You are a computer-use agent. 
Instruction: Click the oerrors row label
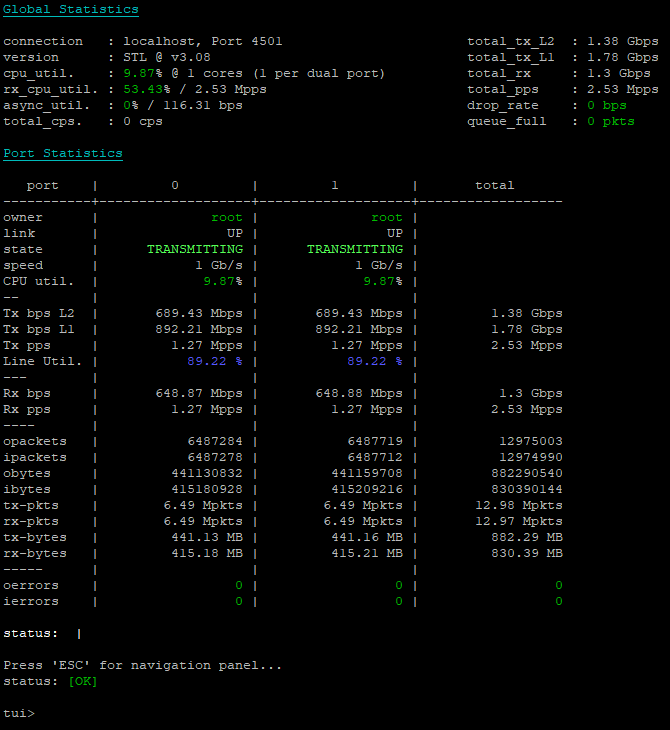[31, 586]
